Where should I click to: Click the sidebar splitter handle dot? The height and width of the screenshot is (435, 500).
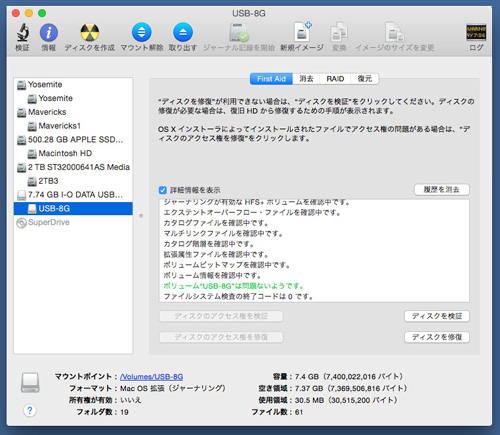pos(141,216)
